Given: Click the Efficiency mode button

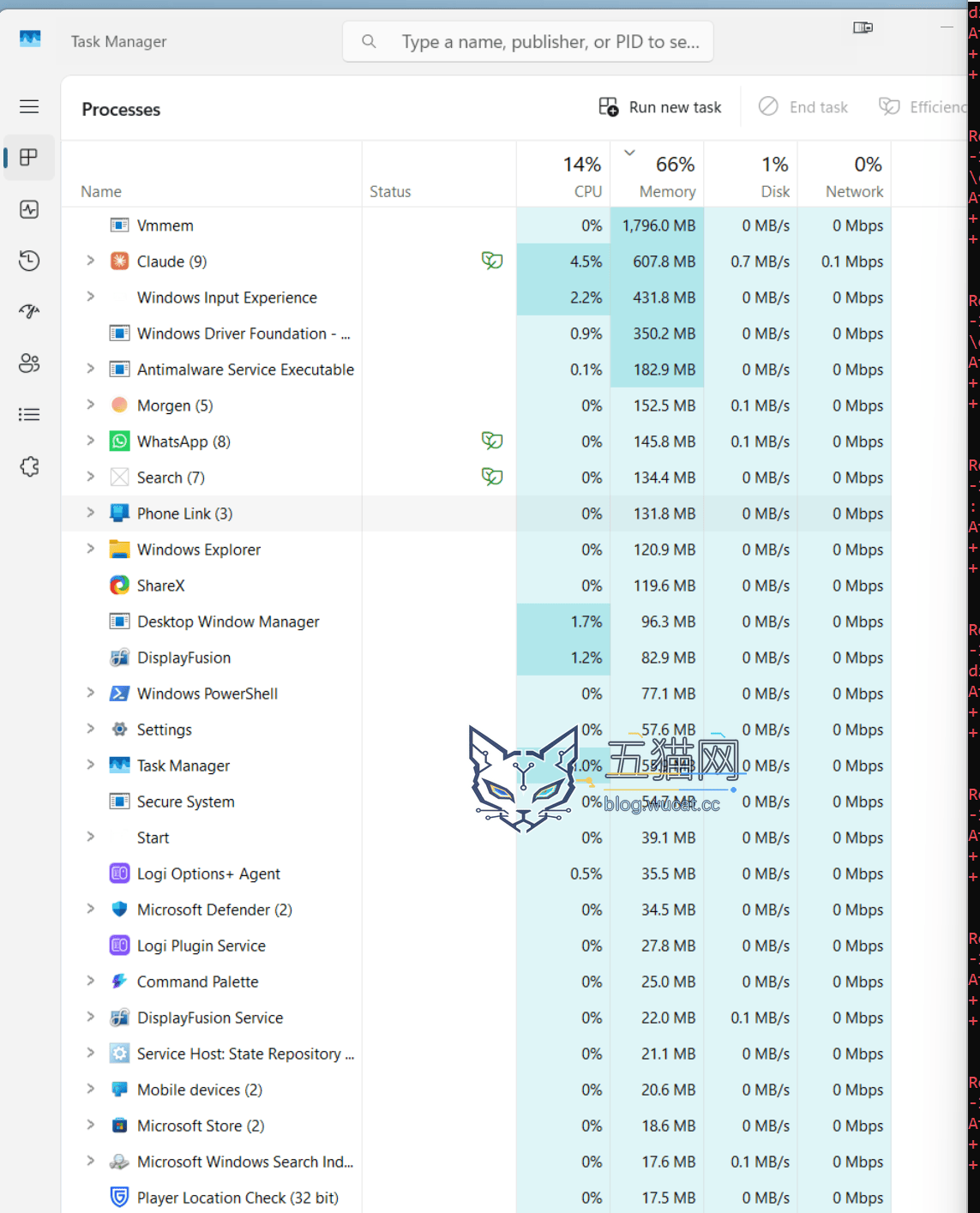Looking at the screenshot, I should click(923, 107).
